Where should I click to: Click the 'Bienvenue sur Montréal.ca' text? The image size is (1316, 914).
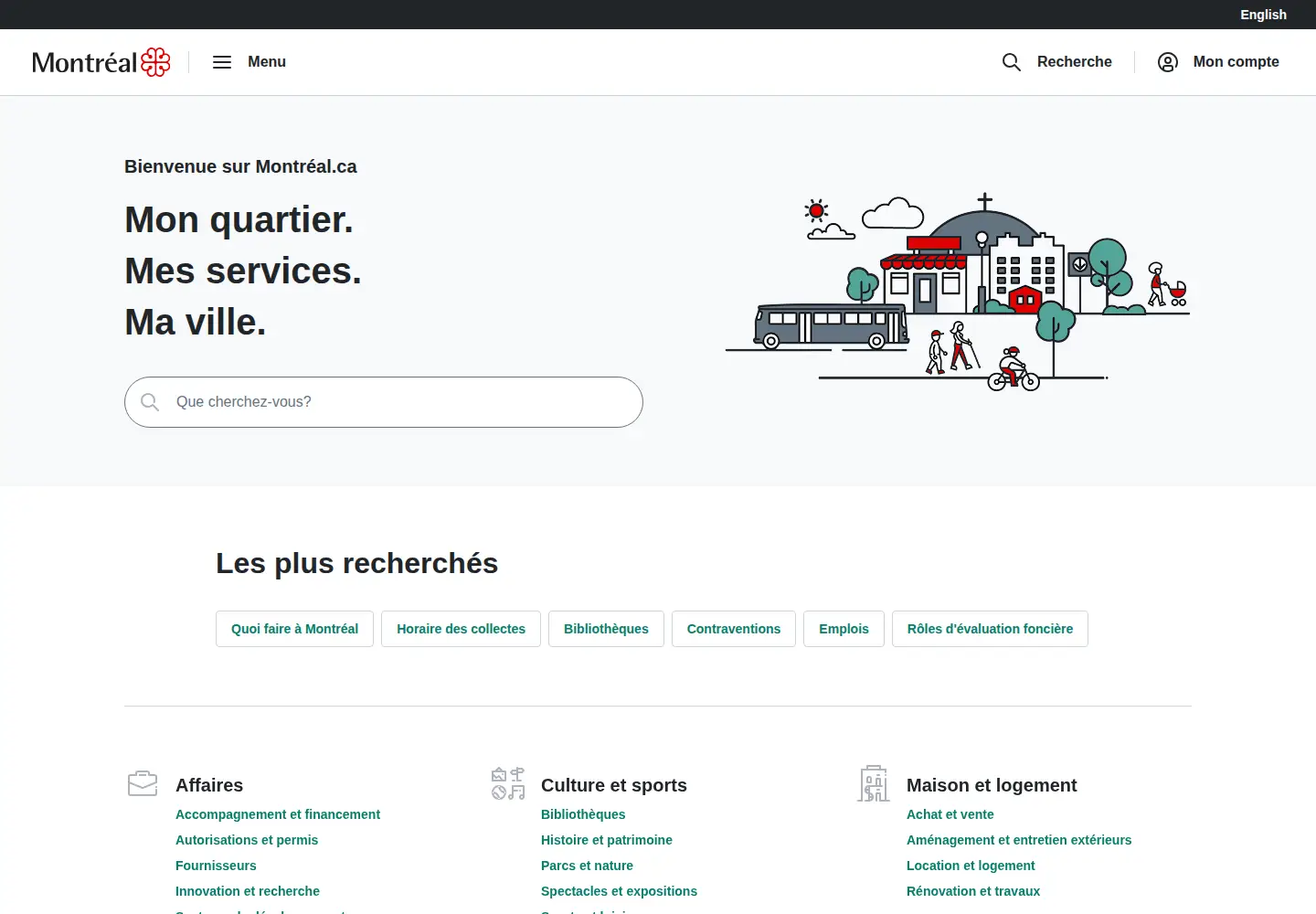pos(240,166)
